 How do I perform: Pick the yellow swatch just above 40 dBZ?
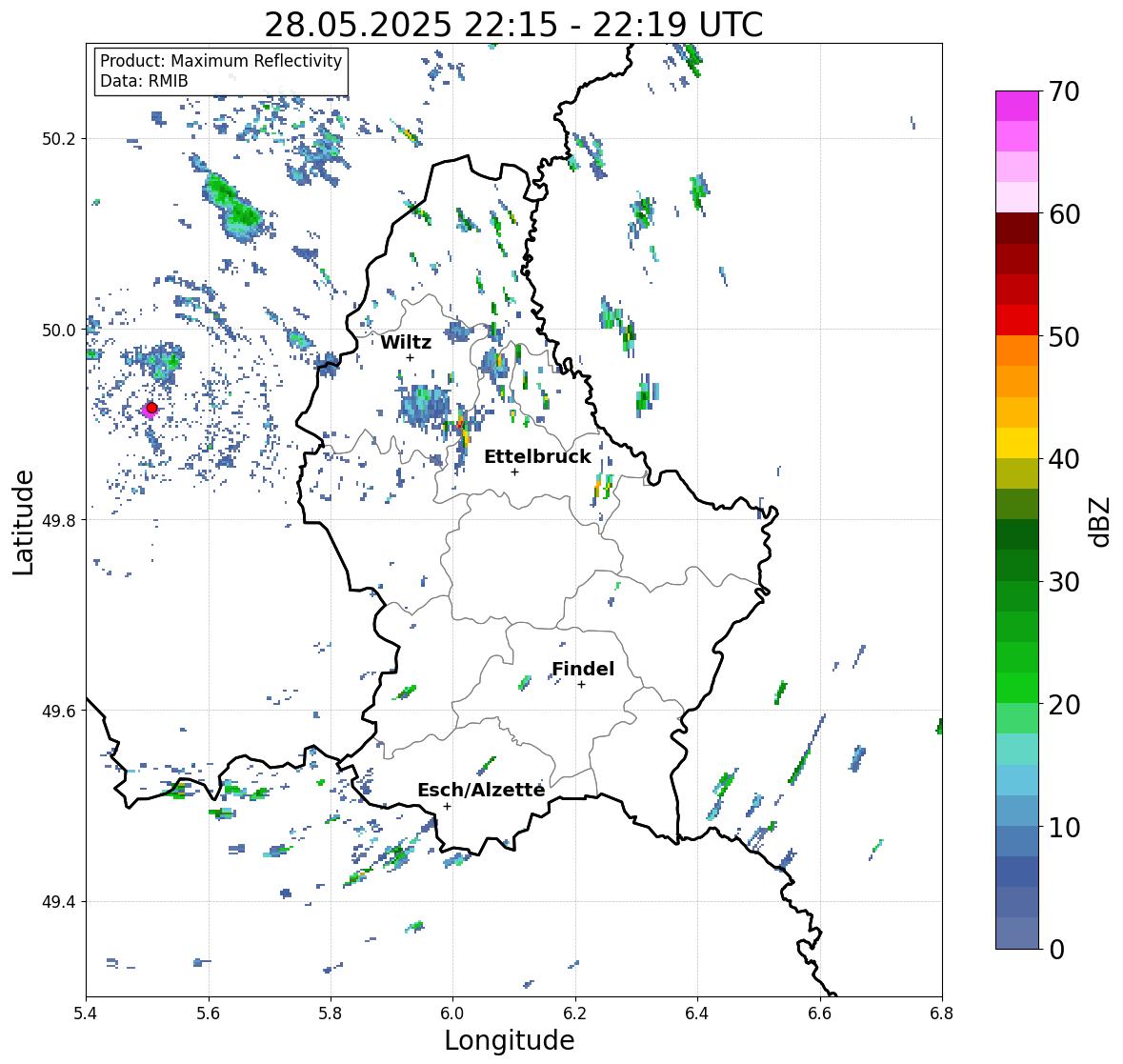(1017, 443)
